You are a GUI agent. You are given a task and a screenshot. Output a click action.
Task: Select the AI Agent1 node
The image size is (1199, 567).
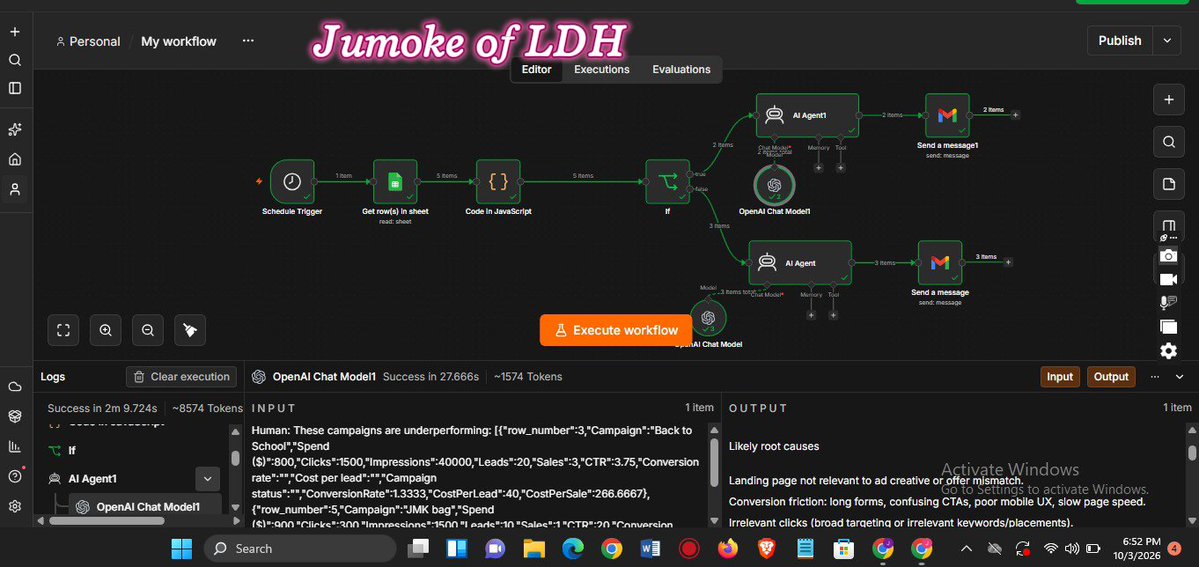point(807,115)
